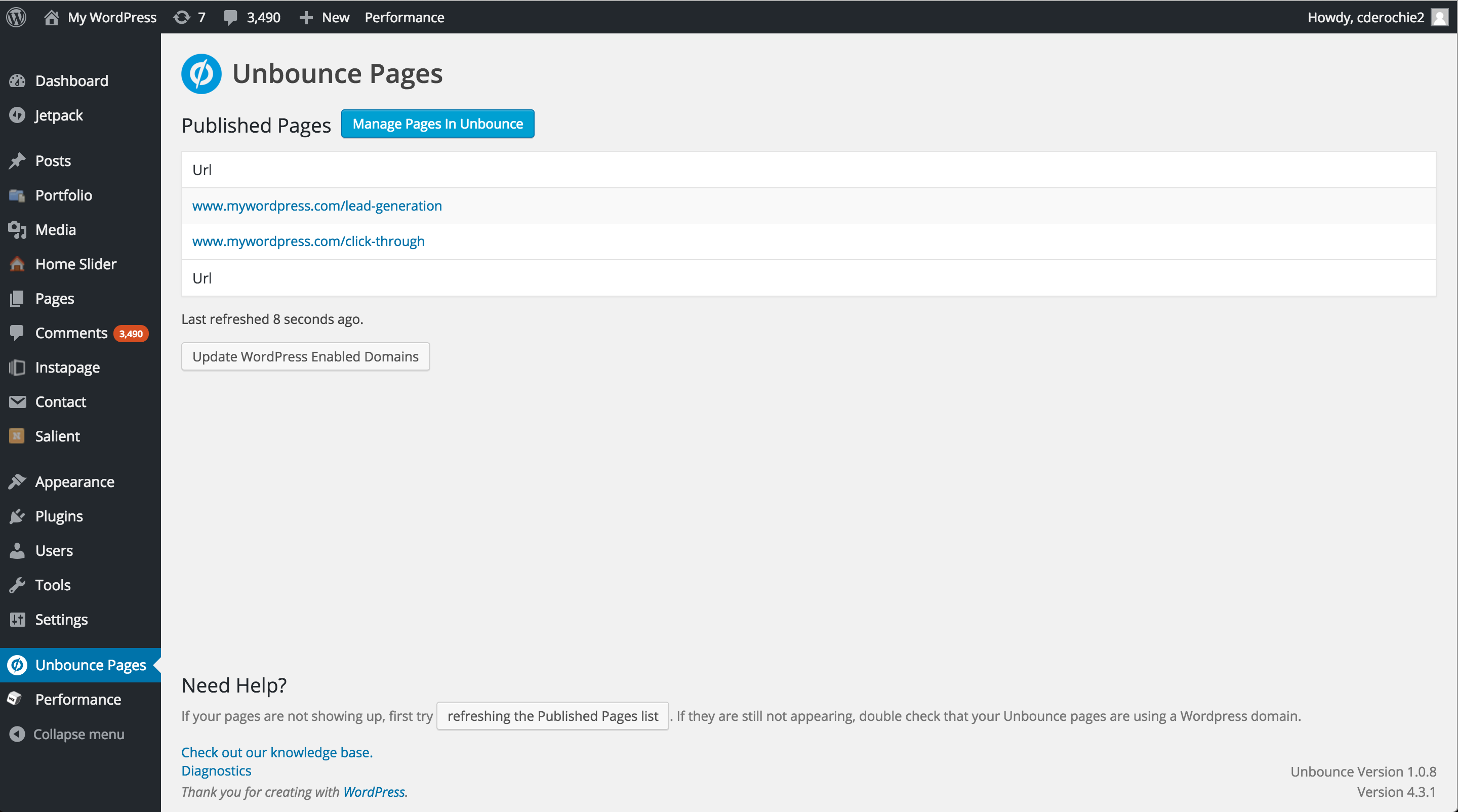Screen dimensions: 1458x812
Task: Click the plus icon next to New
Action: tap(306, 18)
